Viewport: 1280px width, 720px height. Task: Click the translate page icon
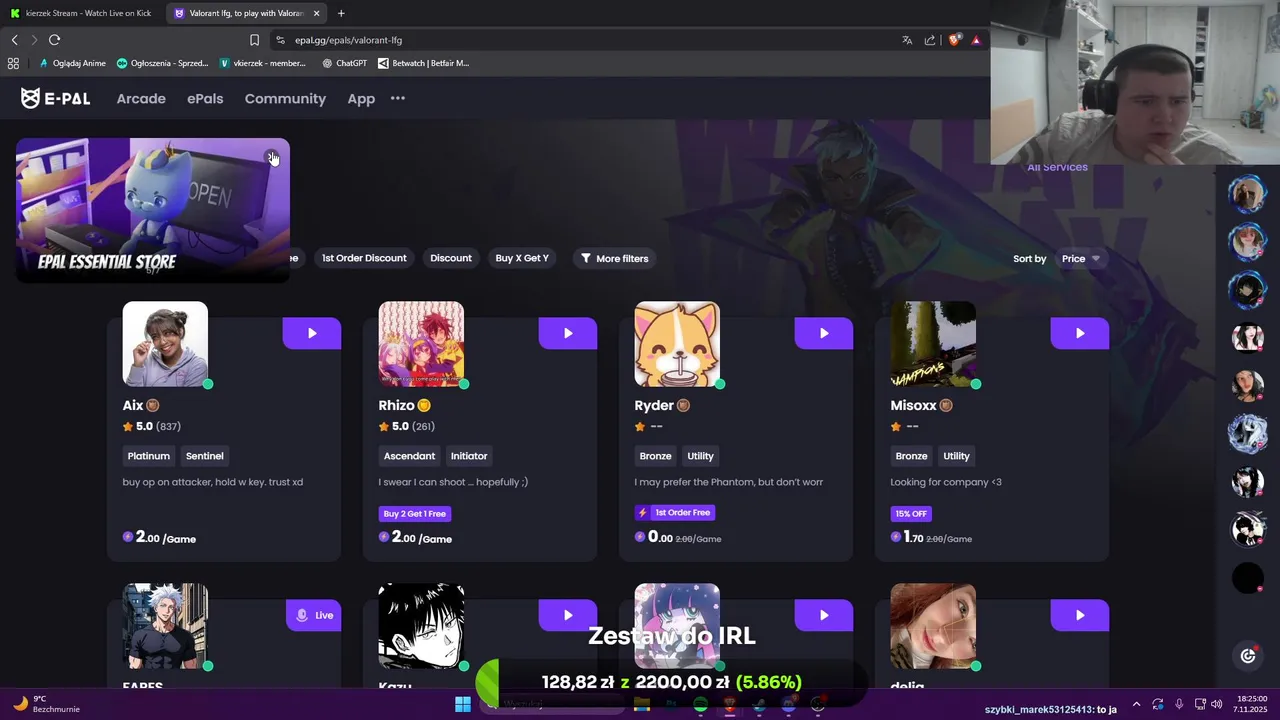click(907, 40)
